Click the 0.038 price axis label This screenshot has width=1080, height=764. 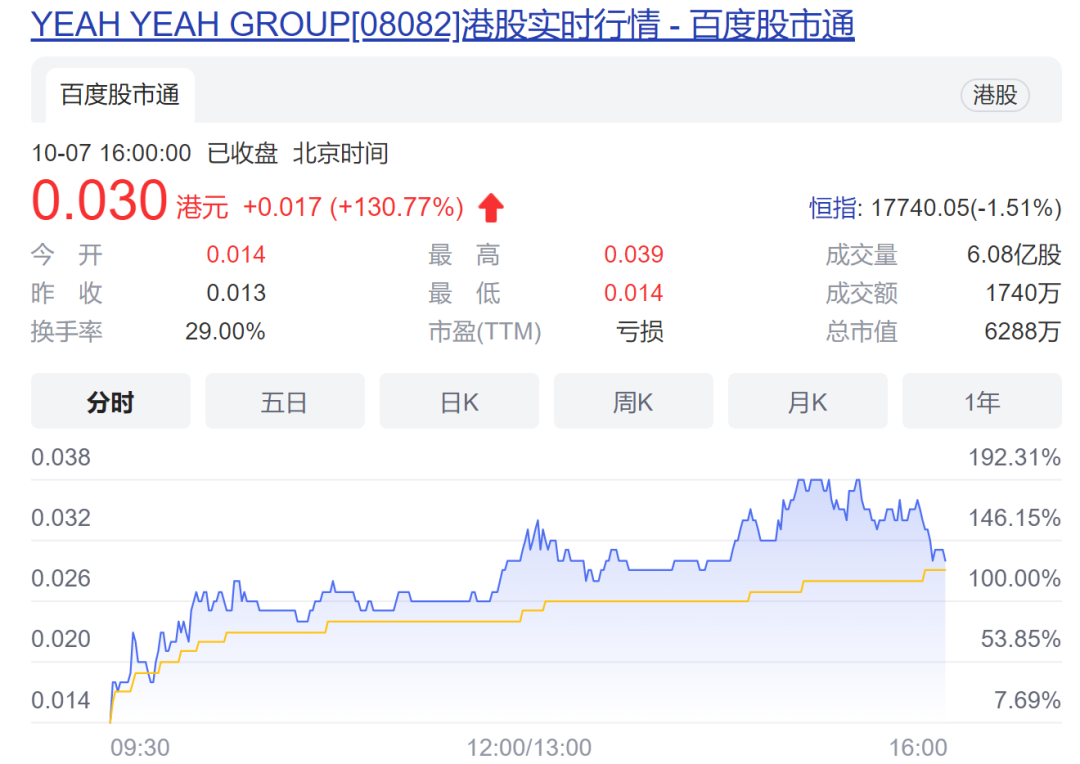click(x=61, y=457)
